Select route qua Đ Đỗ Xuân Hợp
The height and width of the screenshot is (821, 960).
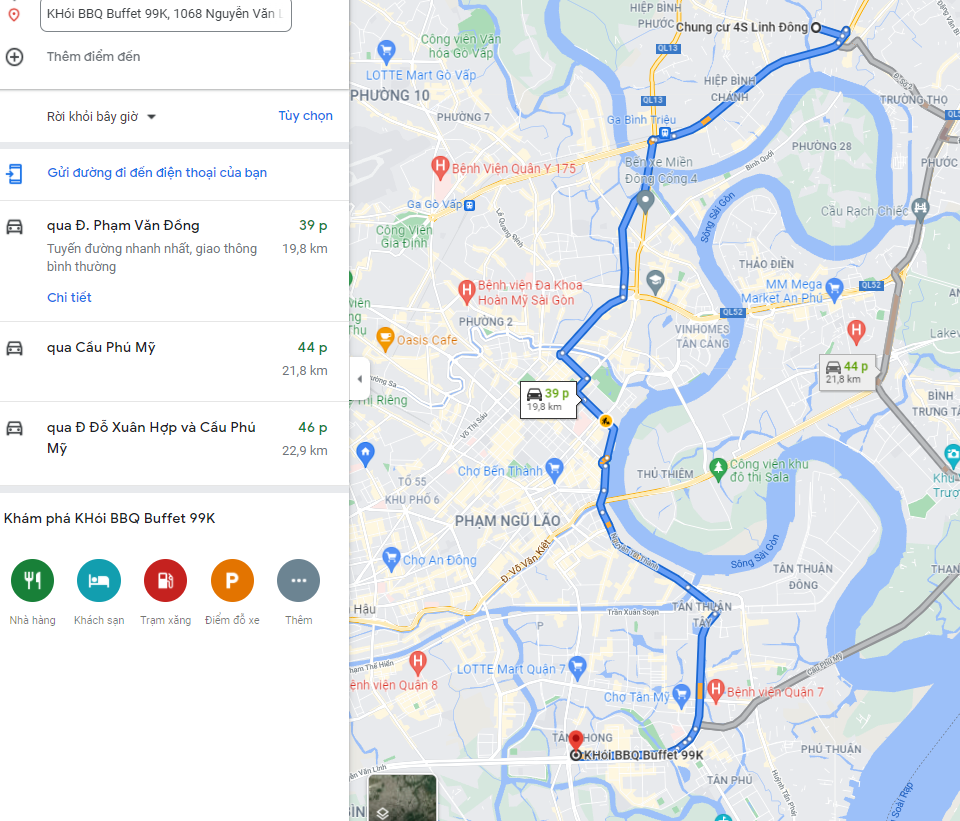(x=174, y=443)
